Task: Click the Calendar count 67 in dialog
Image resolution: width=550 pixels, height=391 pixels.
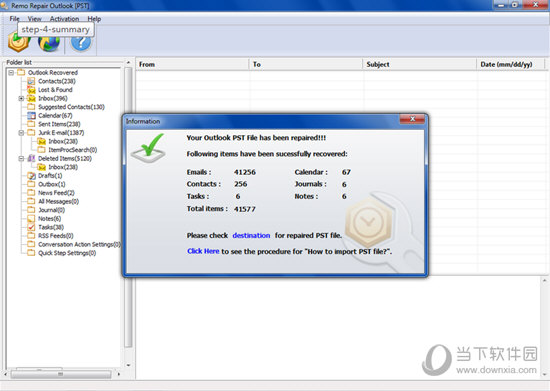Action: pos(346,172)
